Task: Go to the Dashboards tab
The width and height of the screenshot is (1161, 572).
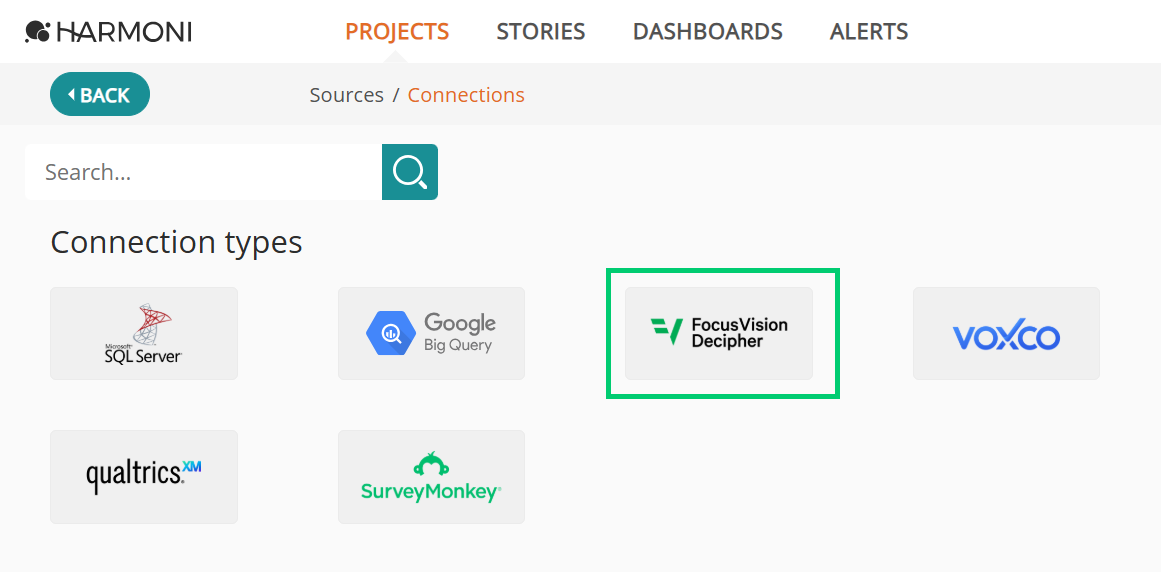Action: tap(708, 32)
